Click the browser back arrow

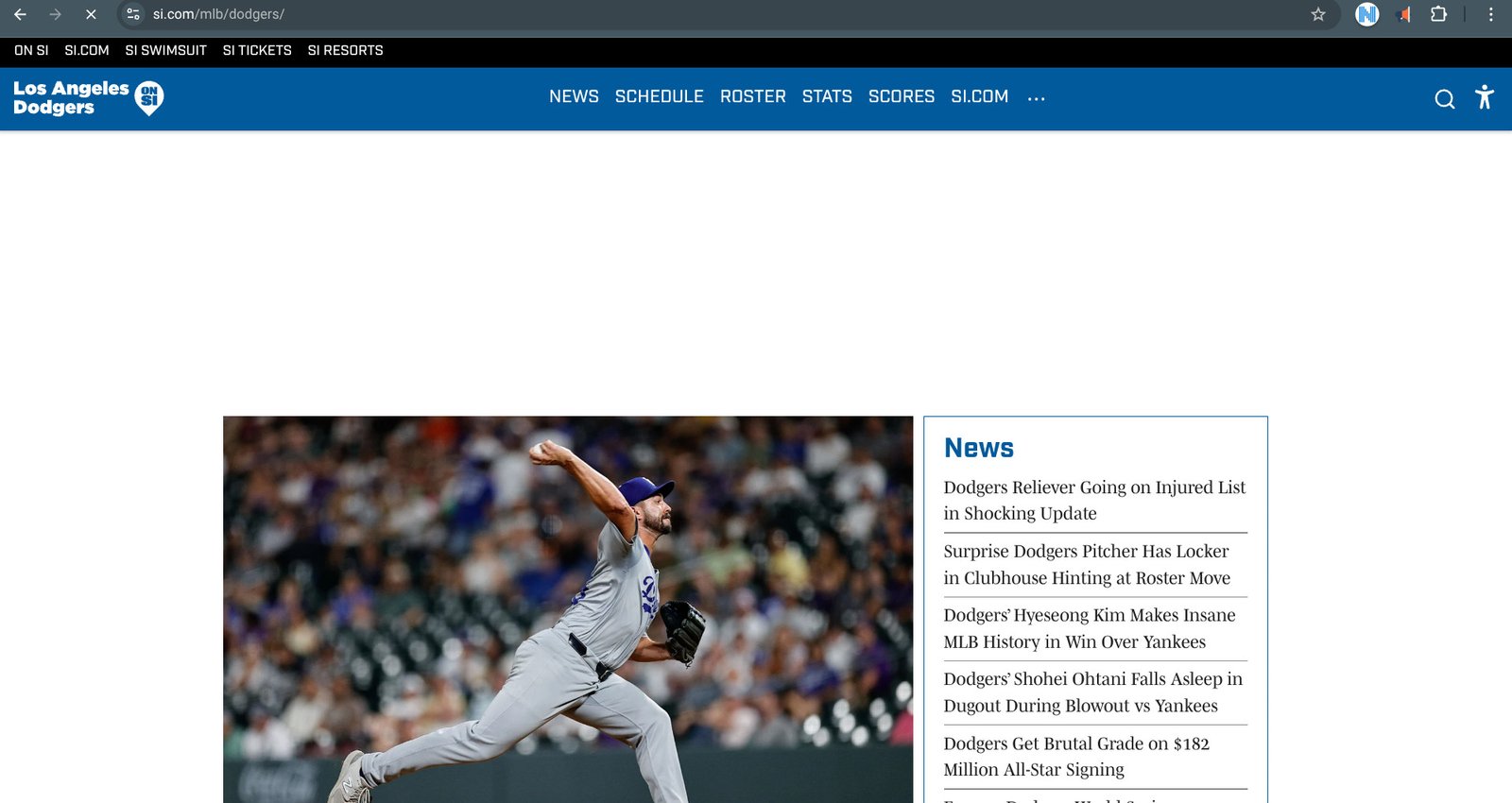[x=20, y=14]
